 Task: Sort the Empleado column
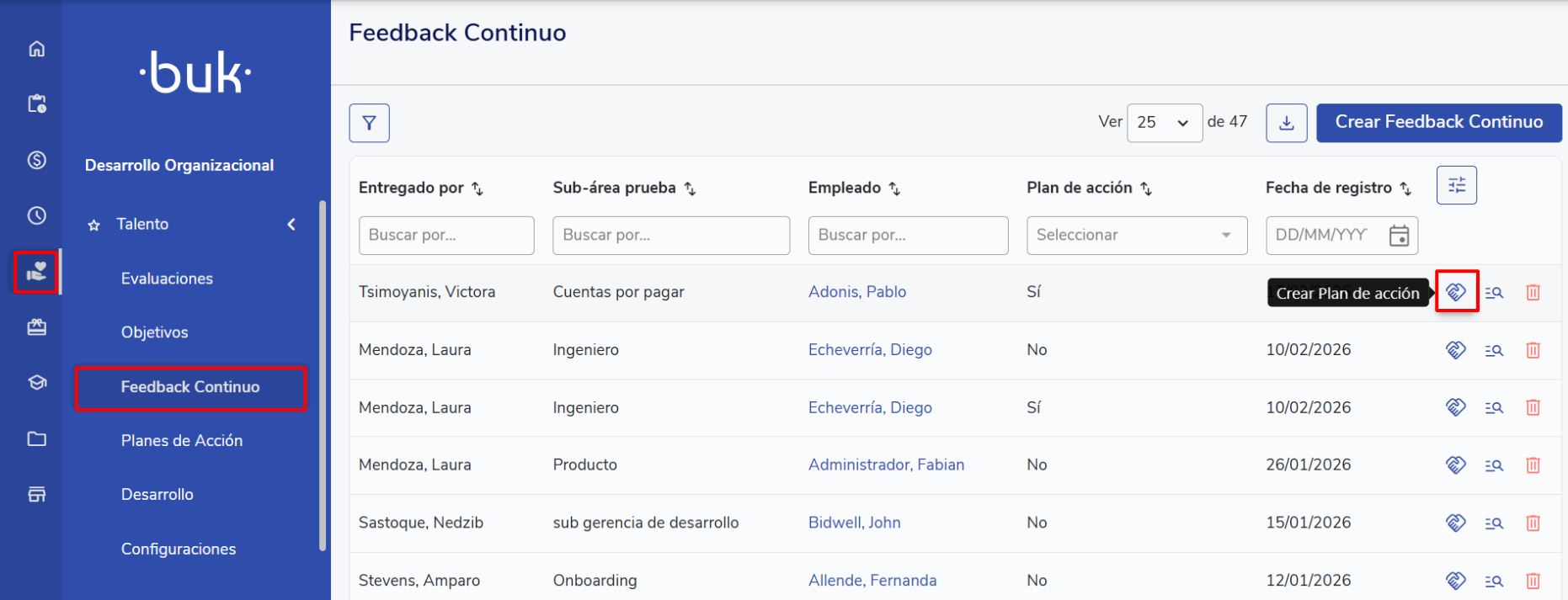pos(894,188)
